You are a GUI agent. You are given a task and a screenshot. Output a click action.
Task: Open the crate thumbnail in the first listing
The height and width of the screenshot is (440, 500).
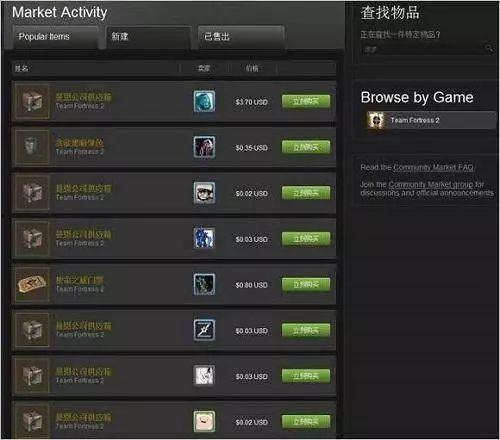coord(32,101)
